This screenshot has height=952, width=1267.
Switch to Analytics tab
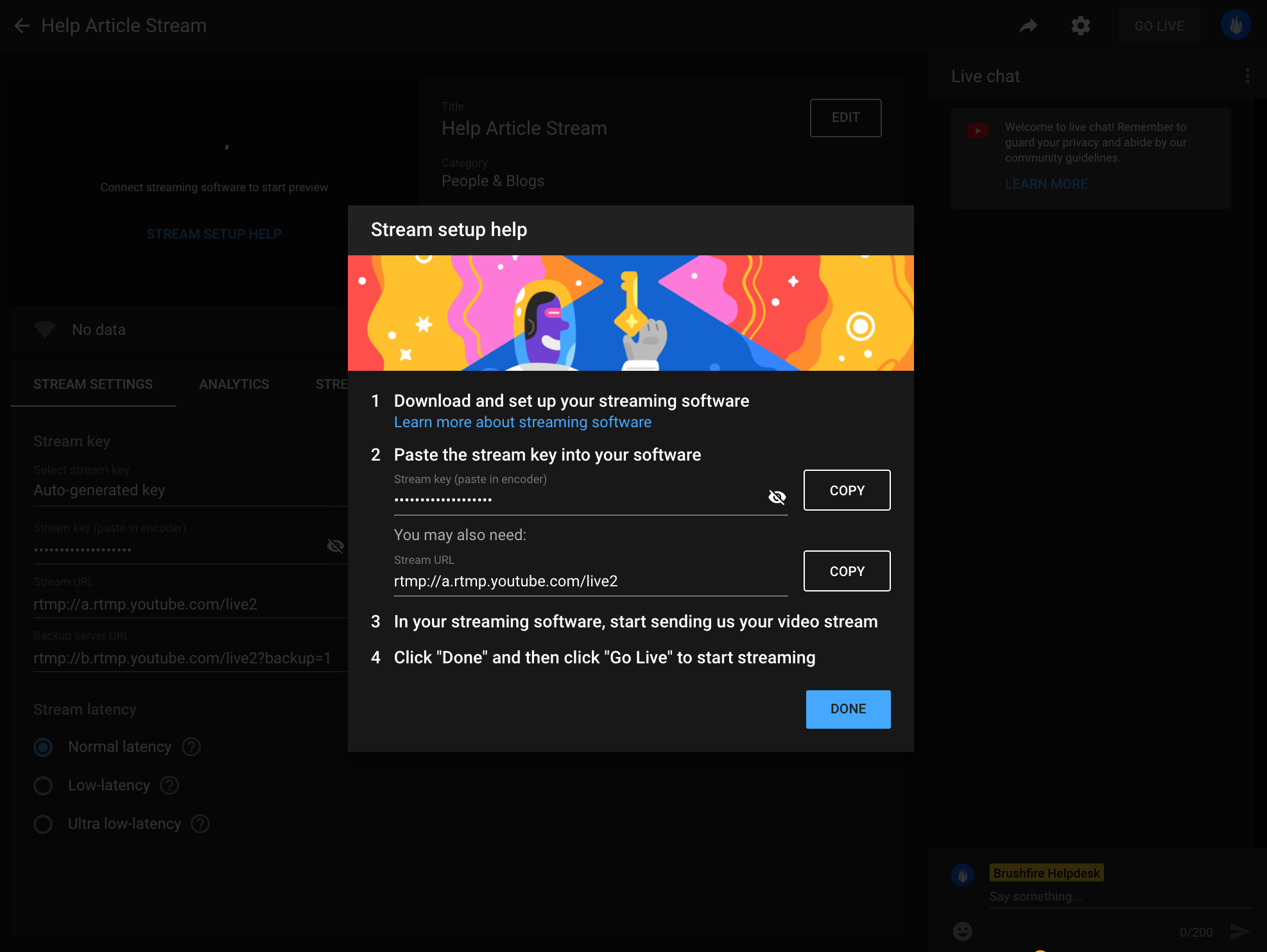coord(234,384)
